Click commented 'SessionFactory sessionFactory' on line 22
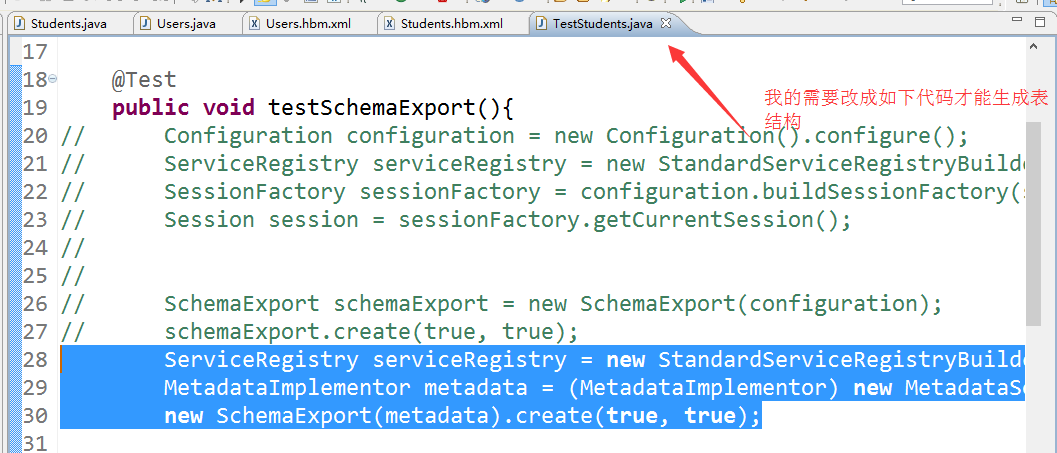Screen dimensions: 1057x453 [352, 192]
